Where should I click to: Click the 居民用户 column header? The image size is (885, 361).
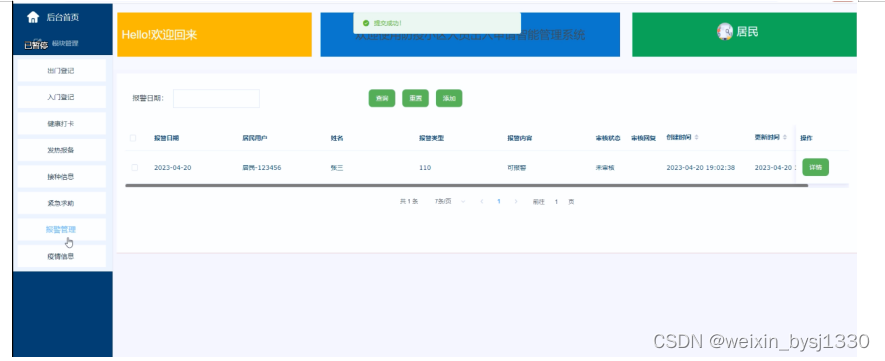255,138
